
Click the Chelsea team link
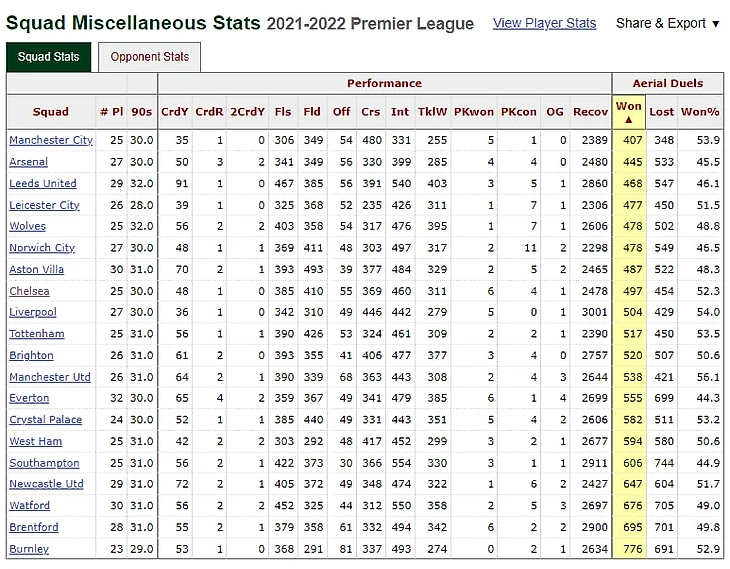click(29, 291)
